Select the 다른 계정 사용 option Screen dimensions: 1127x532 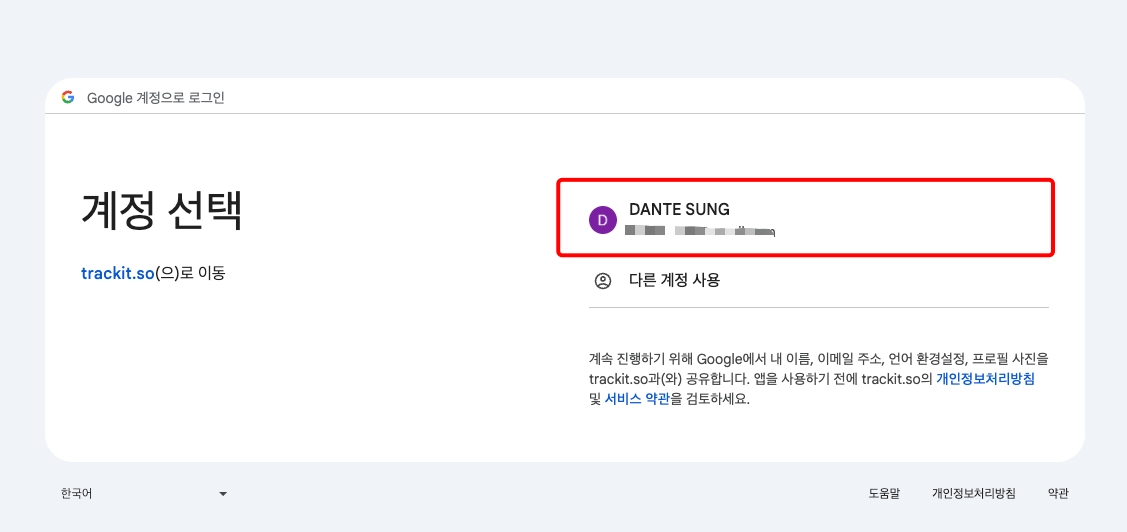(x=674, y=281)
